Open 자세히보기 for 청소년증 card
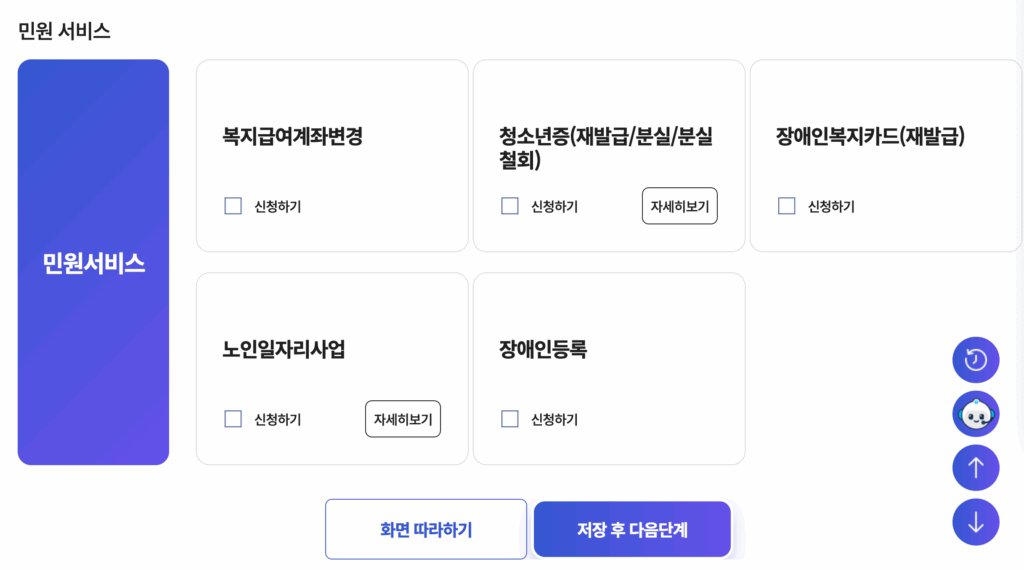1024x570 pixels. (680, 206)
